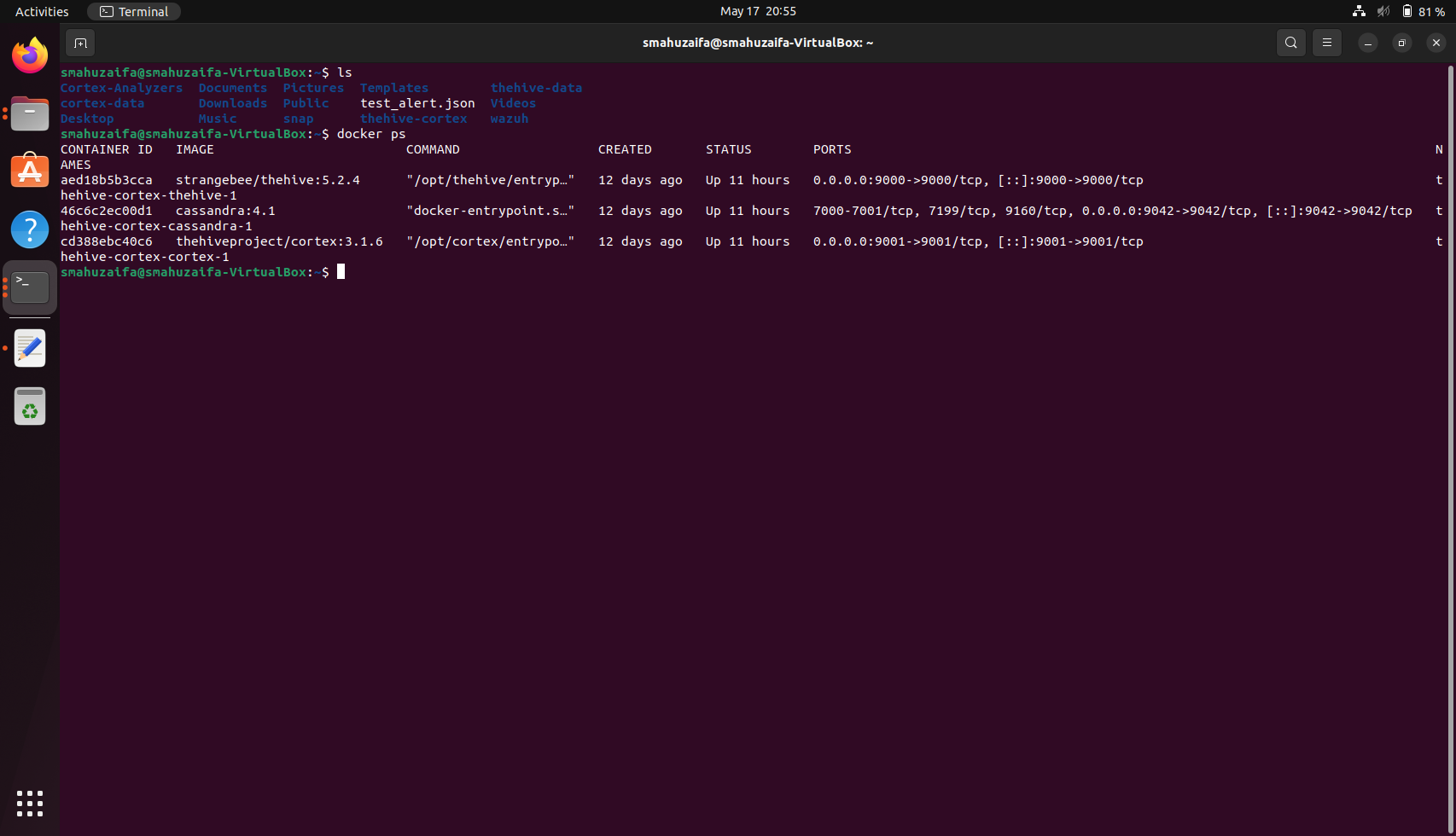Click the Templates directory name
1456x836 pixels.
point(394,88)
